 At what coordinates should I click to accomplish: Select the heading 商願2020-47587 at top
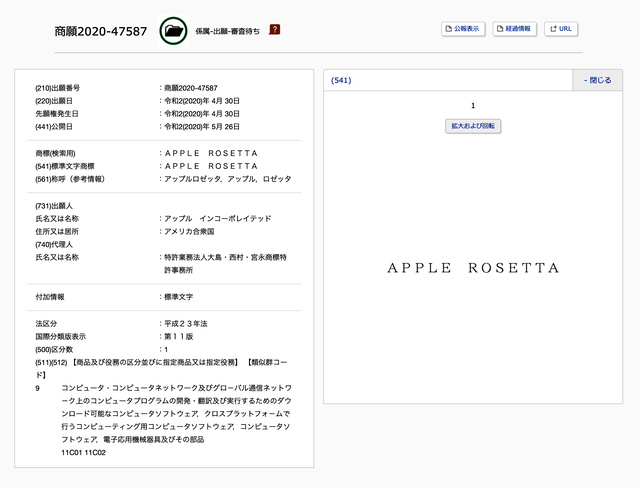[101, 31]
